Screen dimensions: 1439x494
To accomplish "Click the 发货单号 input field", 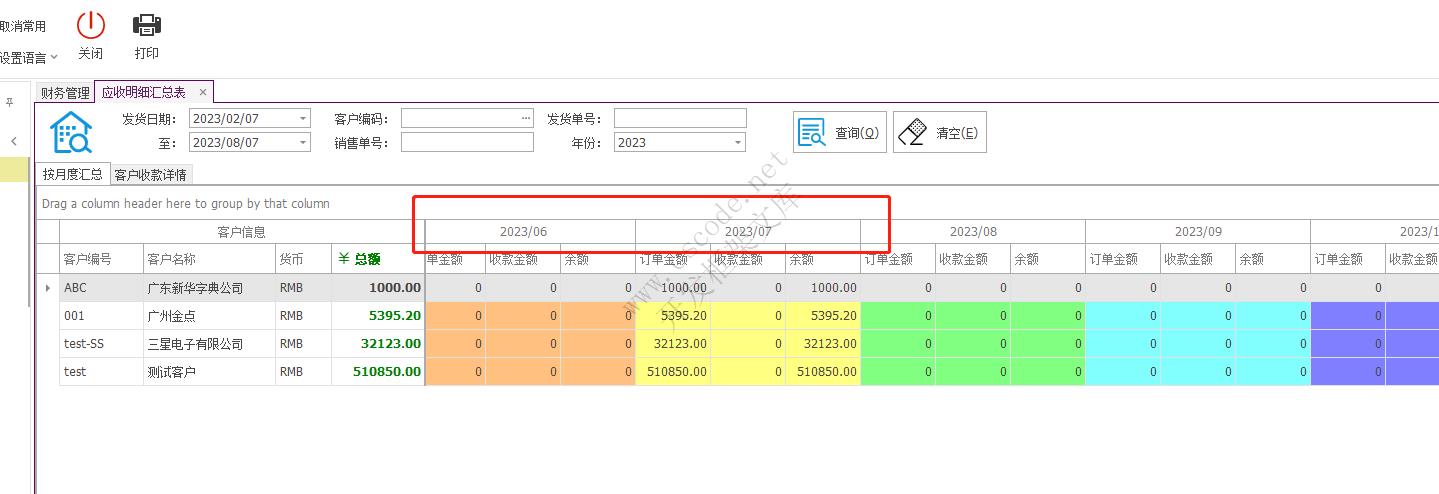I will coord(680,118).
